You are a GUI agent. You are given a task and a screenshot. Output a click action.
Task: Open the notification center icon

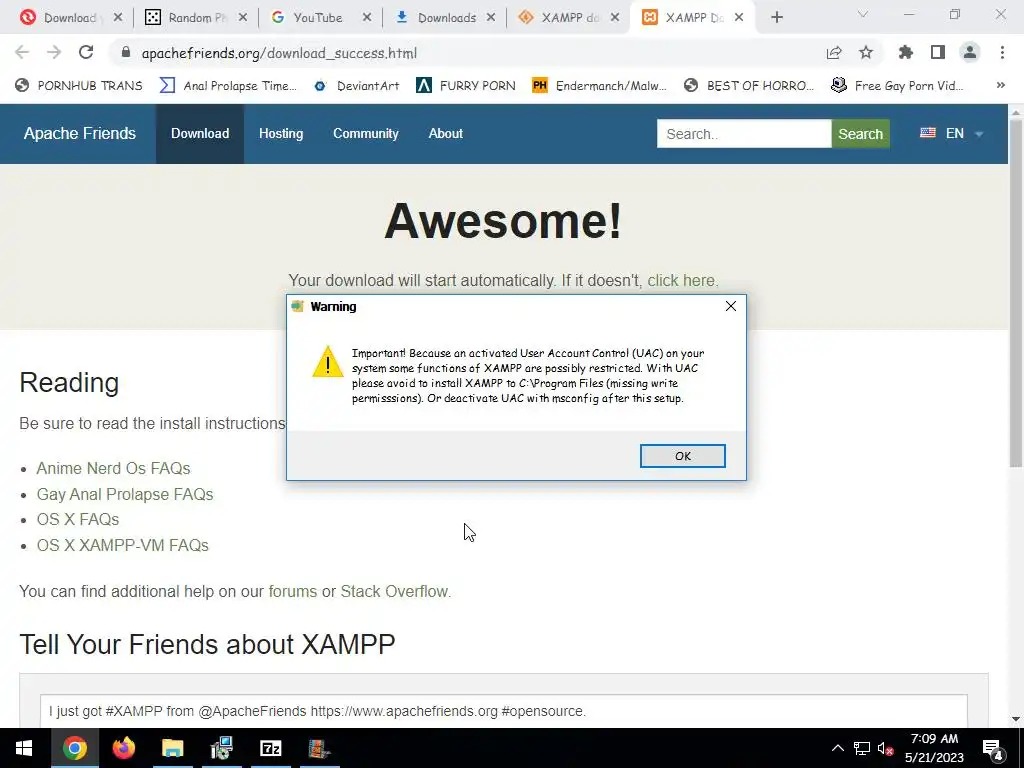[993, 748]
